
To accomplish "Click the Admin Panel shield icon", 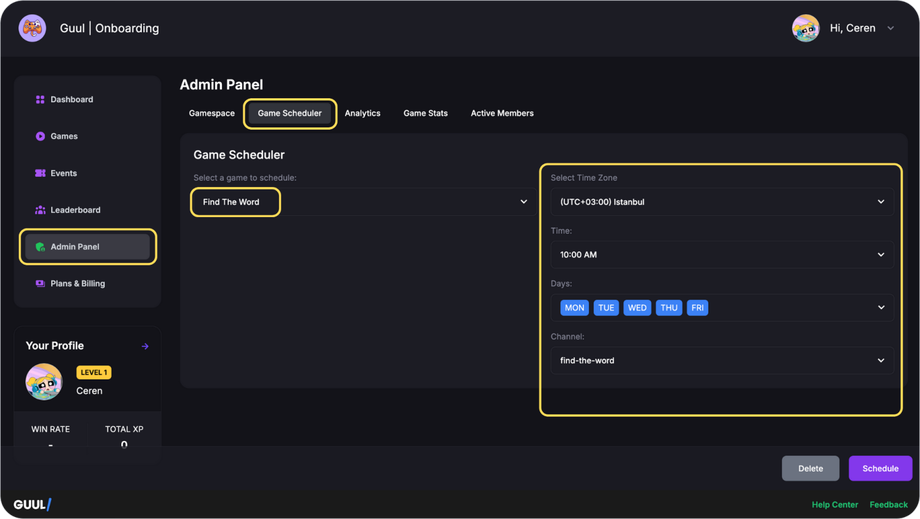I will pyautogui.click(x=40, y=247).
